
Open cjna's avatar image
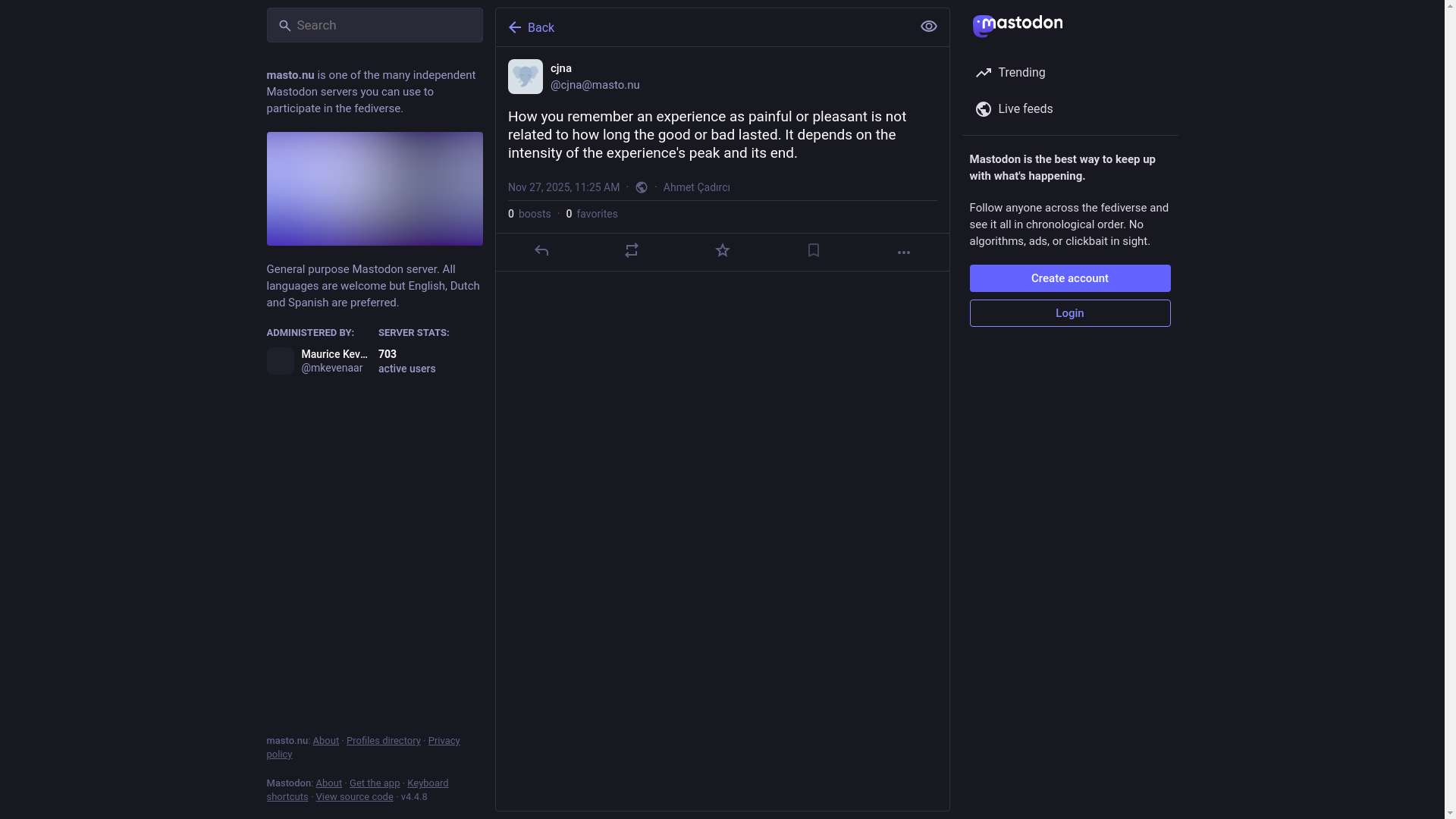[526, 77]
